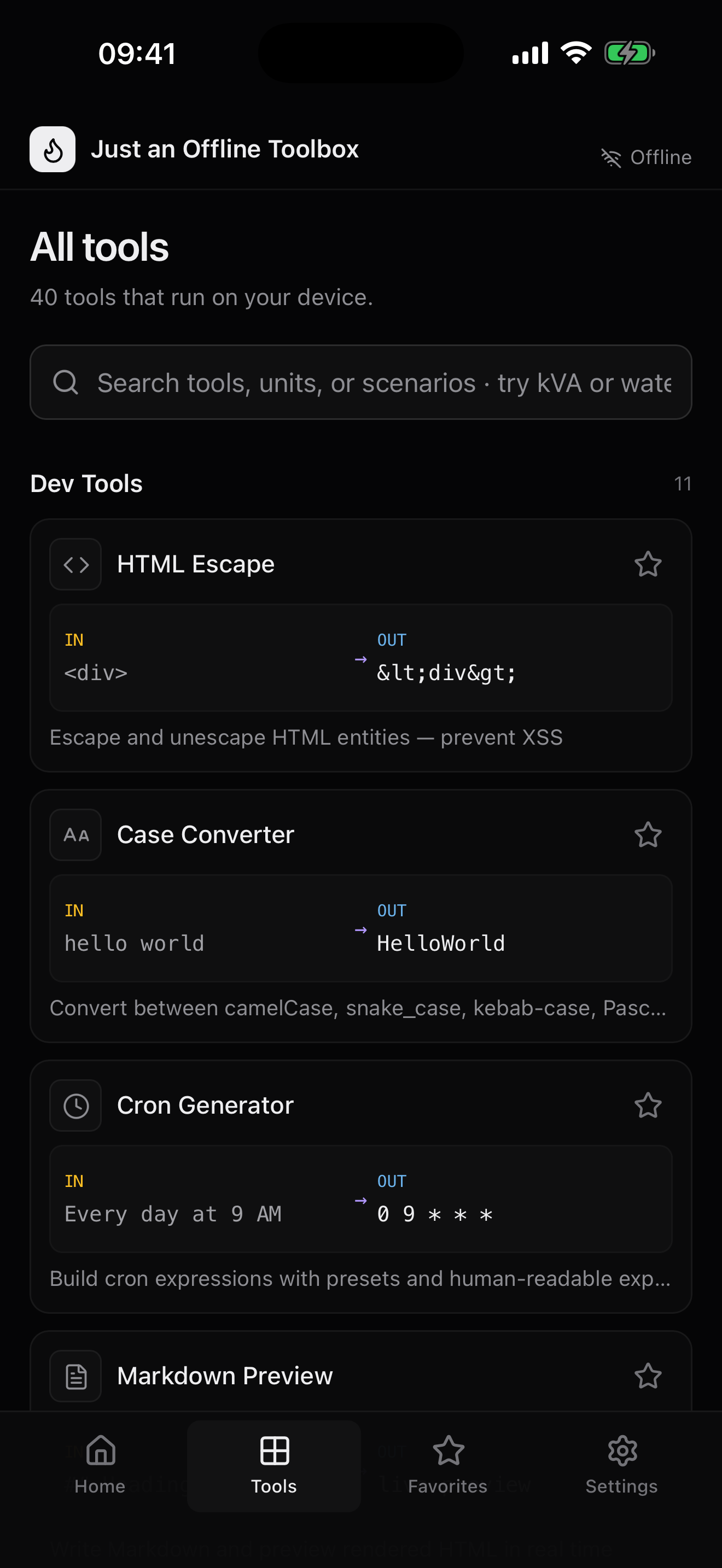The width and height of the screenshot is (722, 1568).
Task: Click the 'HelloWorld' output sample
Action: click(441, 943)
